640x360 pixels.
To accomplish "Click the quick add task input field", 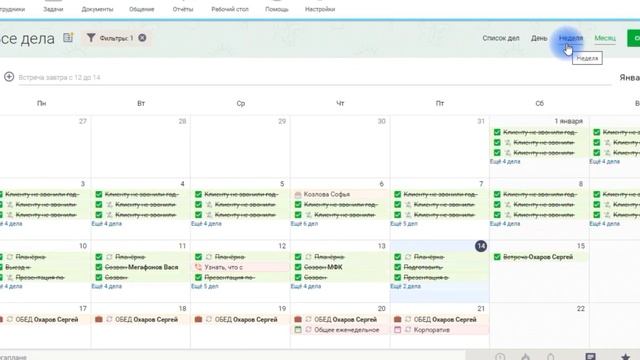I will click(x=314, y=77).
